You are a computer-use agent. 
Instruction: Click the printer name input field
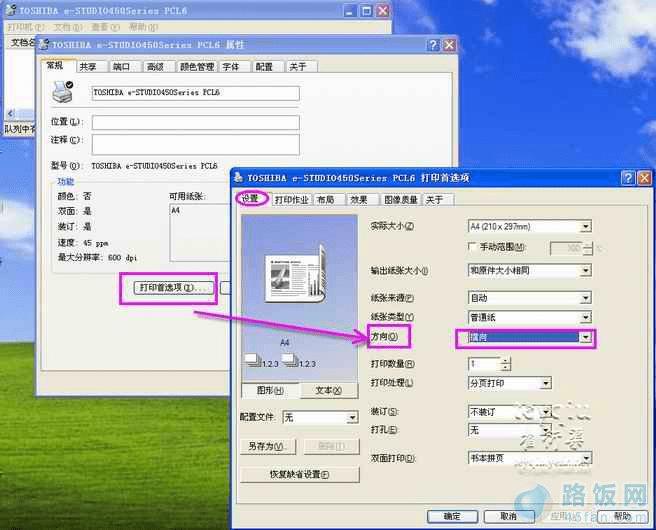tap(196, 93)
